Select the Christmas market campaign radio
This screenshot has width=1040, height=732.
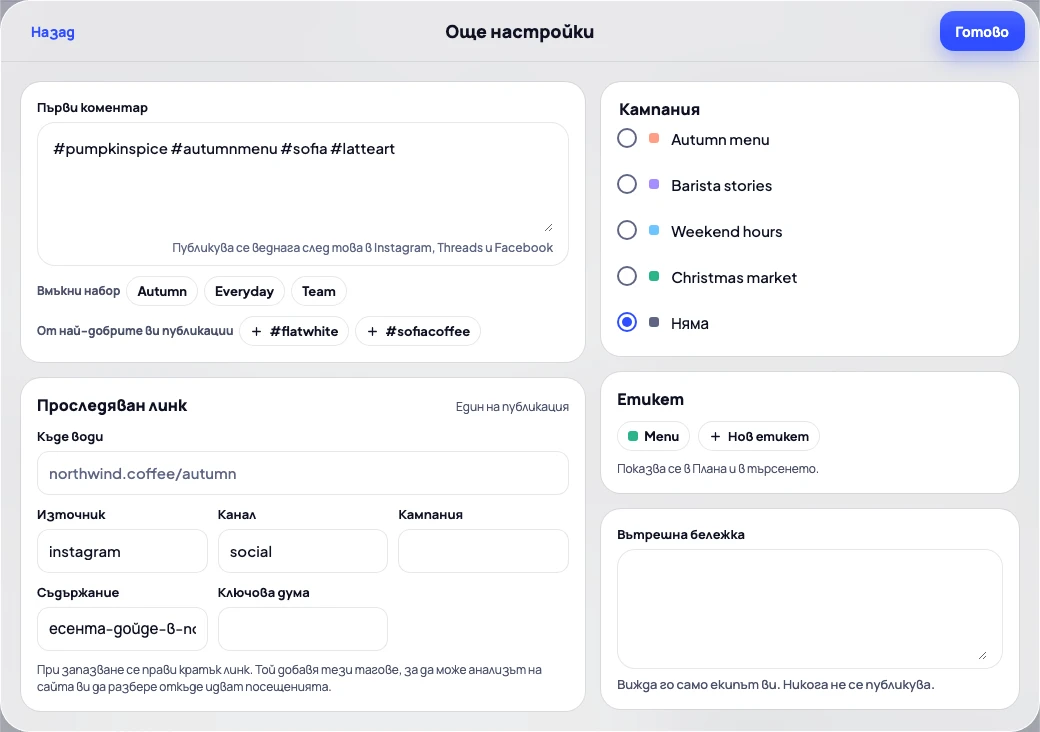[x=627, y=276]
